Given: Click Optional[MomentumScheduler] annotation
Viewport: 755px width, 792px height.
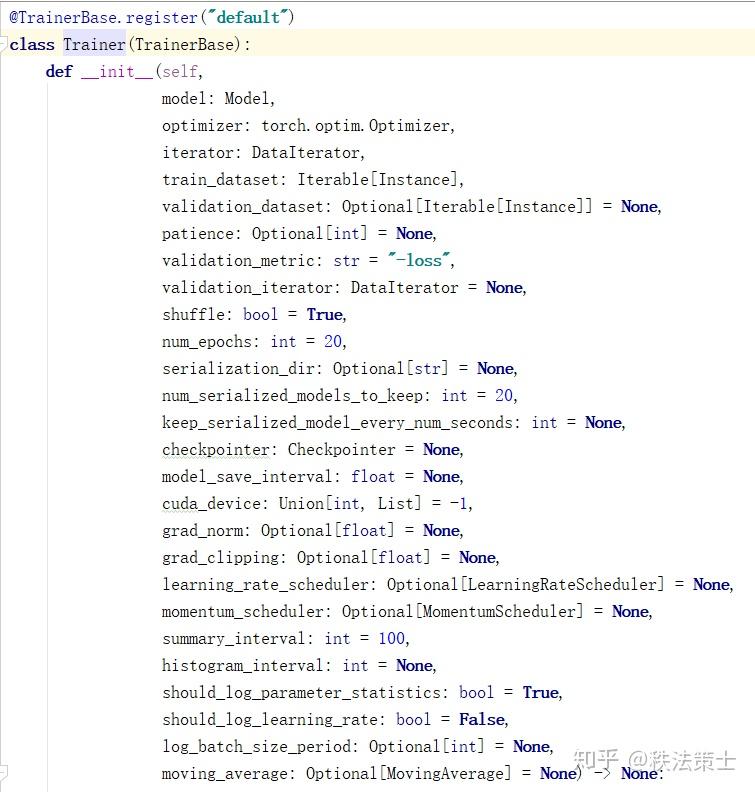Looking at the screenshot, I should pos(463,612).
